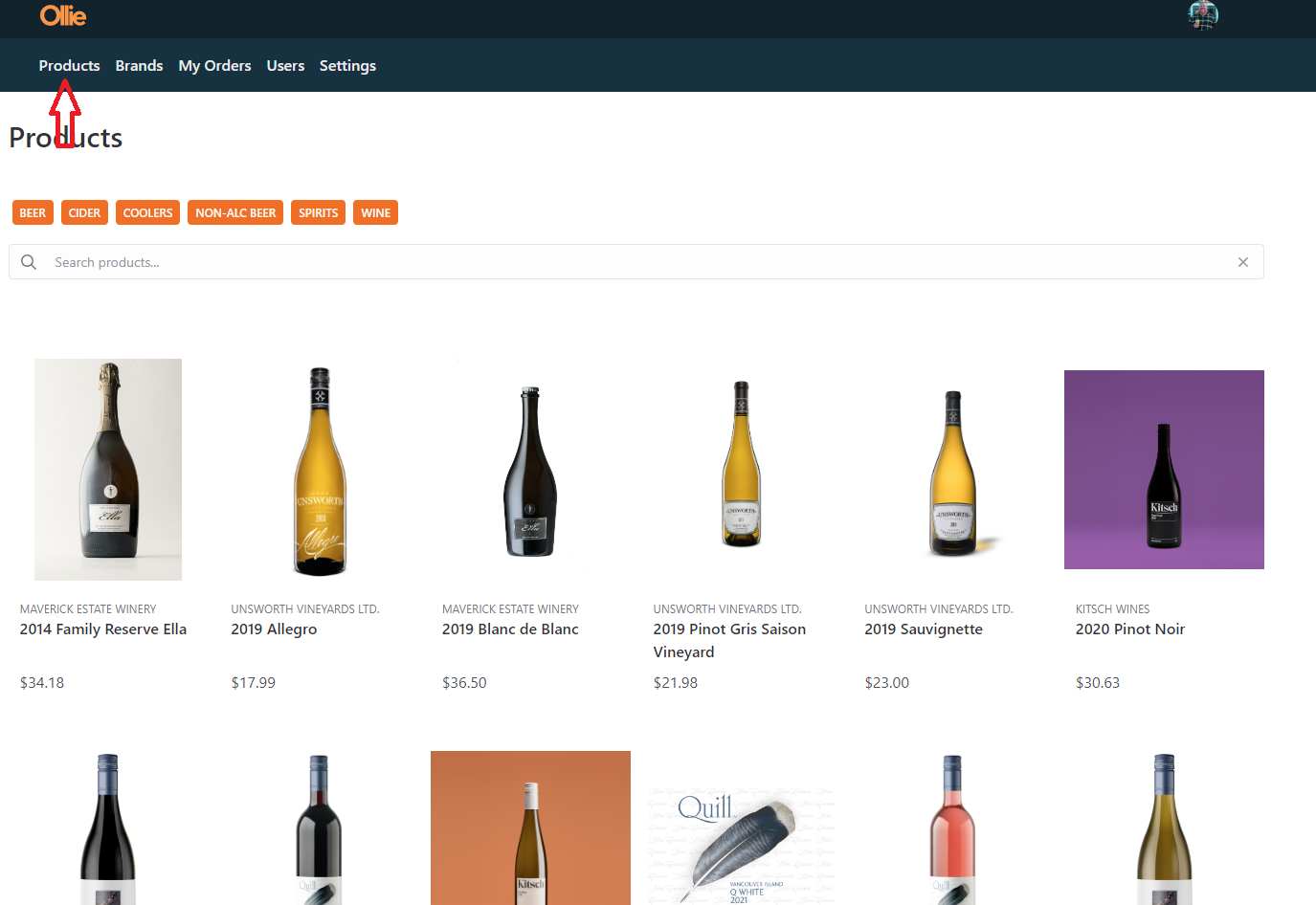Screen dimensions: 1316x905
Task: Filter by SPIRITS category
Action: [x=318, y=212]
